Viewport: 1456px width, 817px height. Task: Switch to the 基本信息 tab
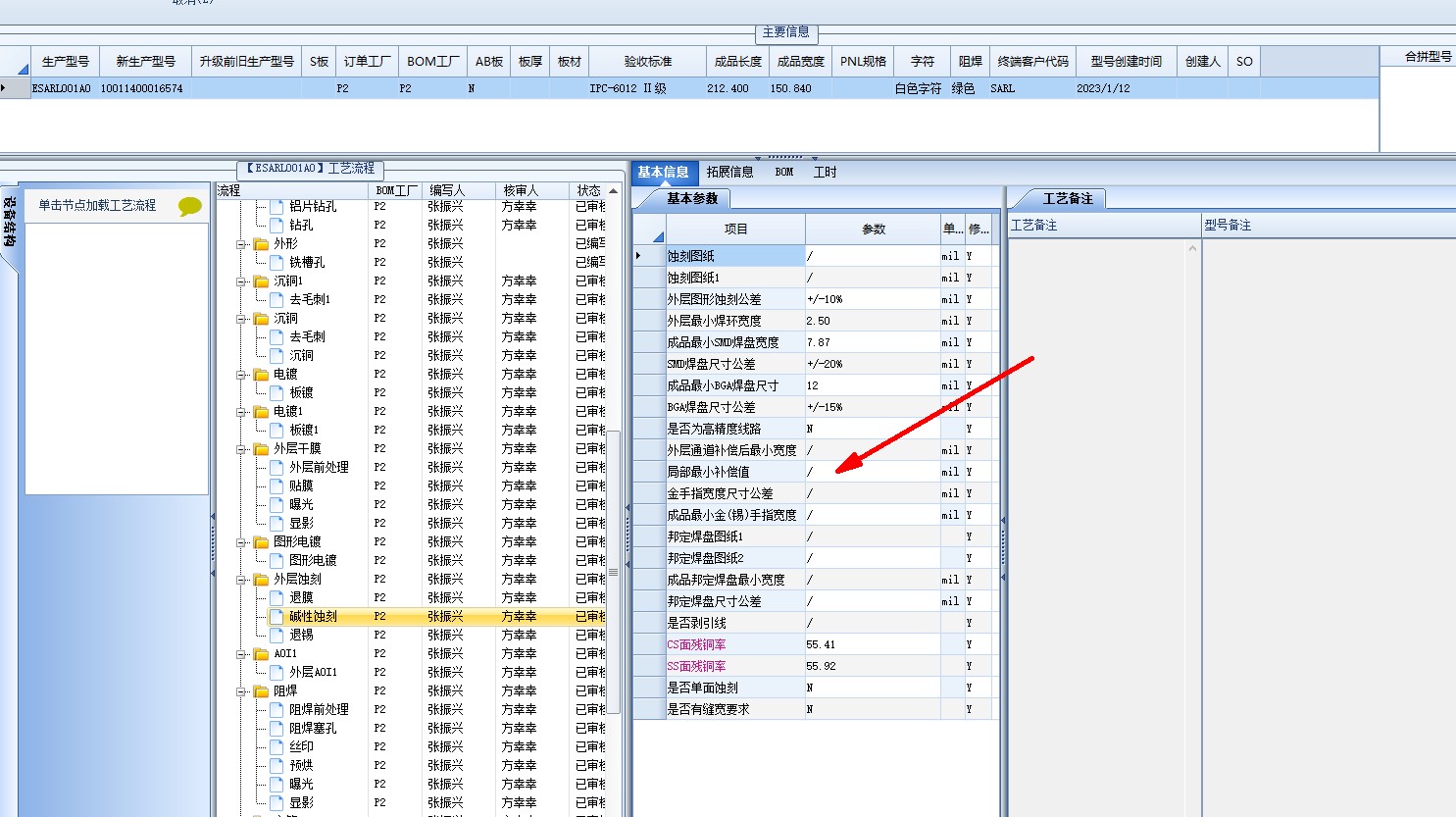[x=664, y=173]
